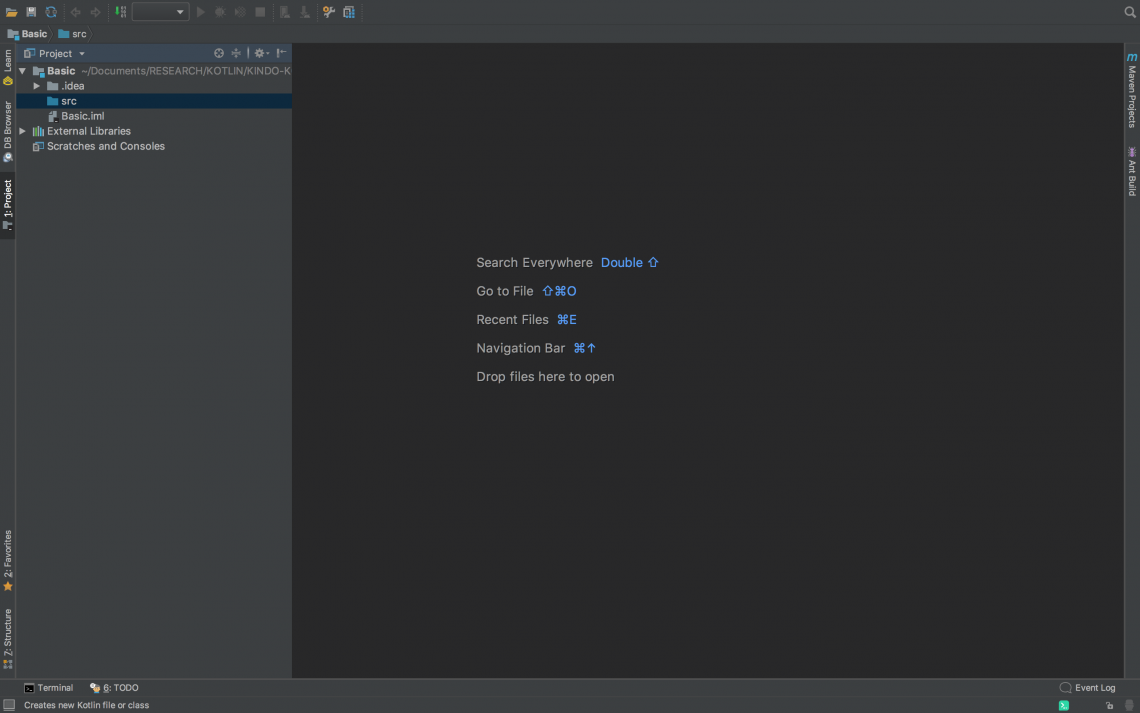Open the Event Log
Screen dimensions: 1140x713
[1094, 687]
